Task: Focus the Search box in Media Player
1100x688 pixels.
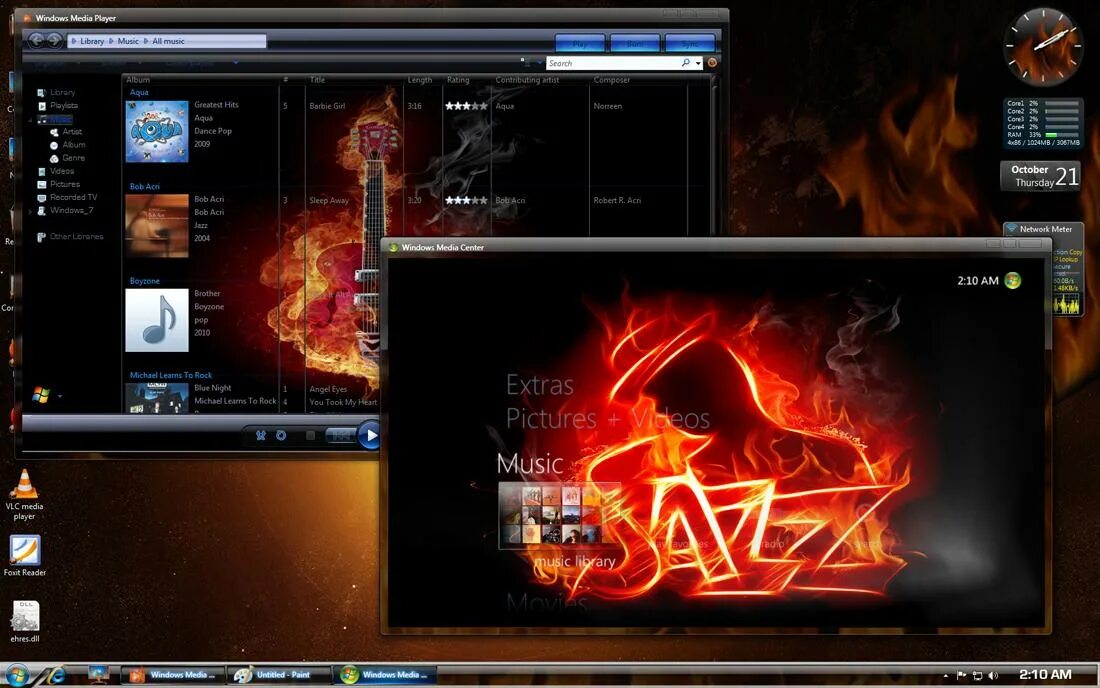Action: (x=614, y=63)
